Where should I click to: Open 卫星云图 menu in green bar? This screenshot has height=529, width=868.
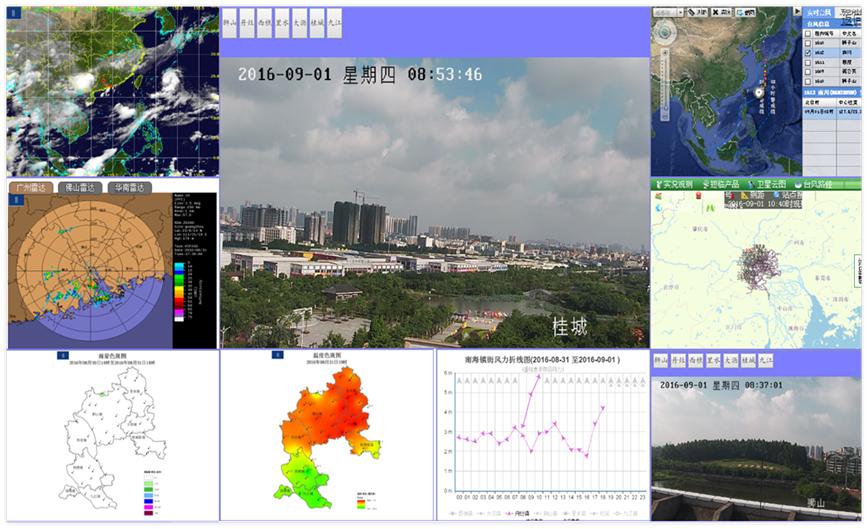(767, 184)
